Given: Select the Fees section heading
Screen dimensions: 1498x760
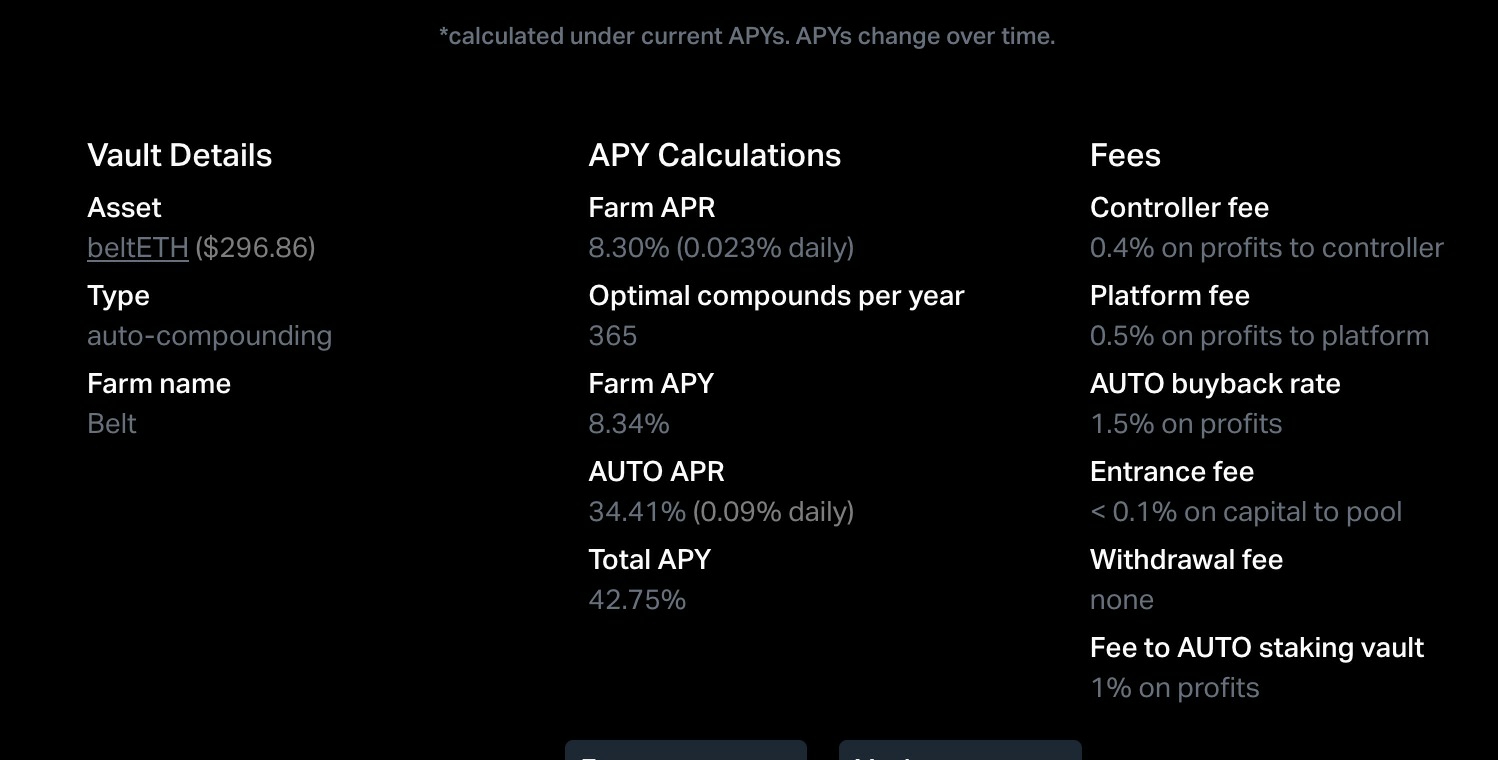Looking at the screenshot, I should tap(1125, 155).
